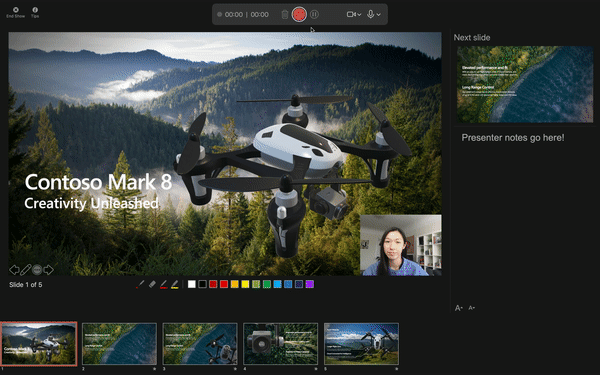Viewport: 600px width, 375px height.
Task: Toggle the camera on or off
Action: pyautogui.click(x=351, y=15)
